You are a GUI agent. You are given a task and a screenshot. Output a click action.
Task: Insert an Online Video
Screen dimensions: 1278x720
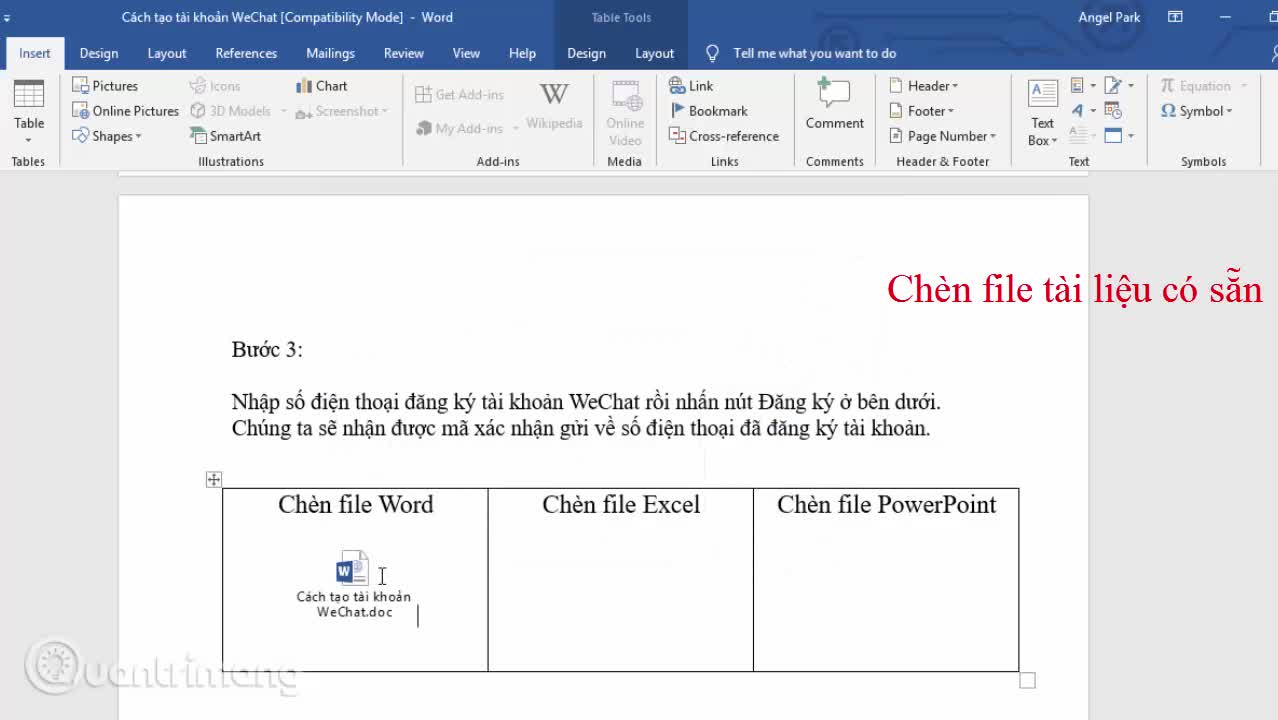[625, 113]
